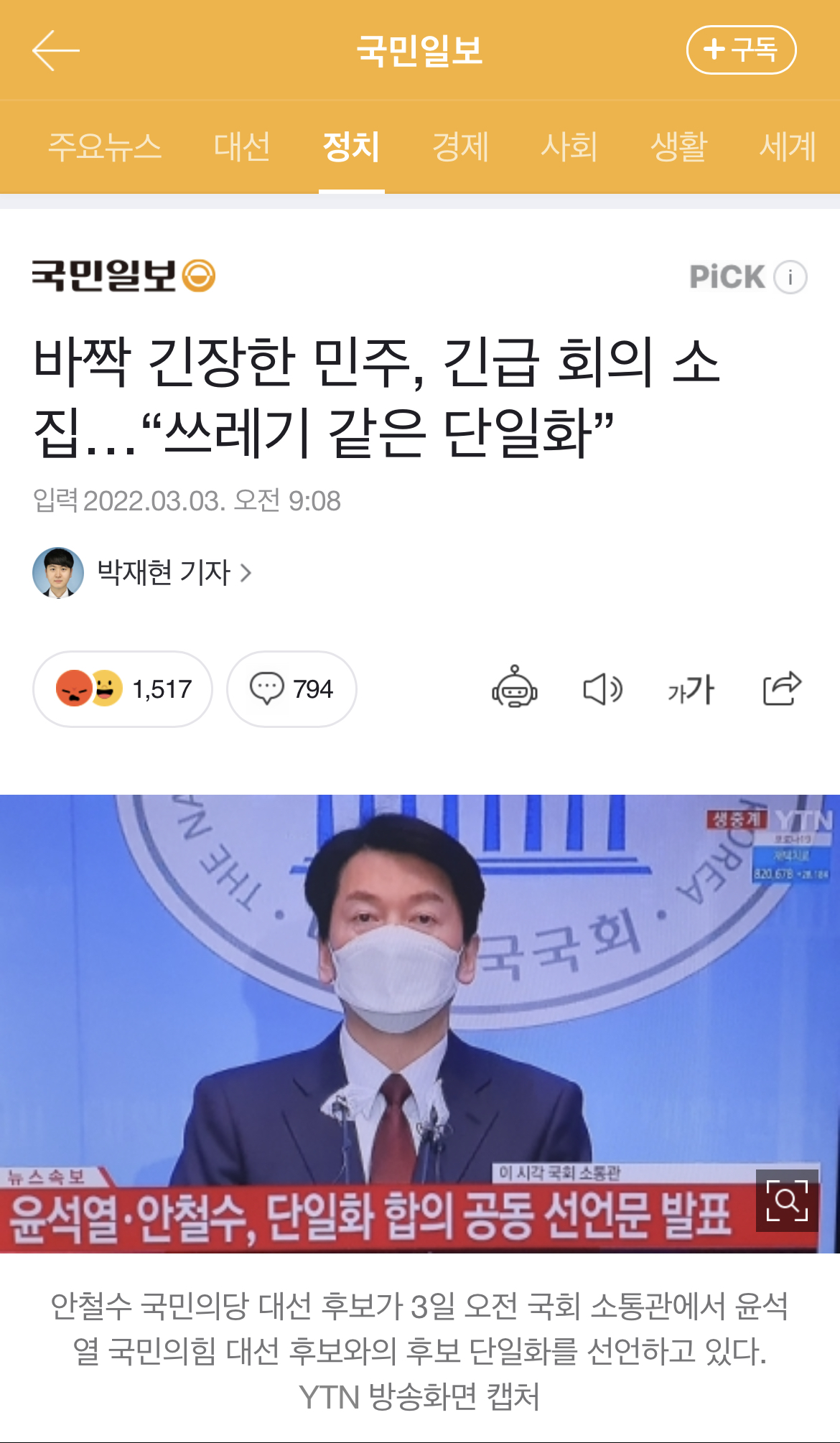Expand reporter 박재현 기자 profile chevron

tap(246, 573)
